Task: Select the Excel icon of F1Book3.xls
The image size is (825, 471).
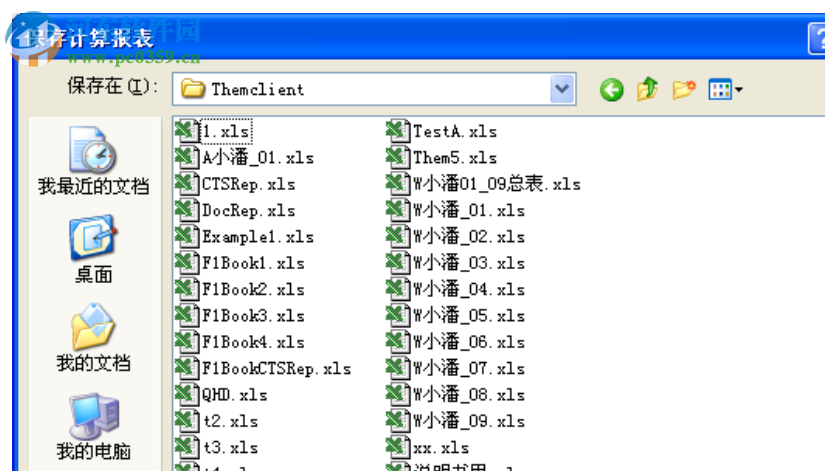Action: tap(187, 315)
